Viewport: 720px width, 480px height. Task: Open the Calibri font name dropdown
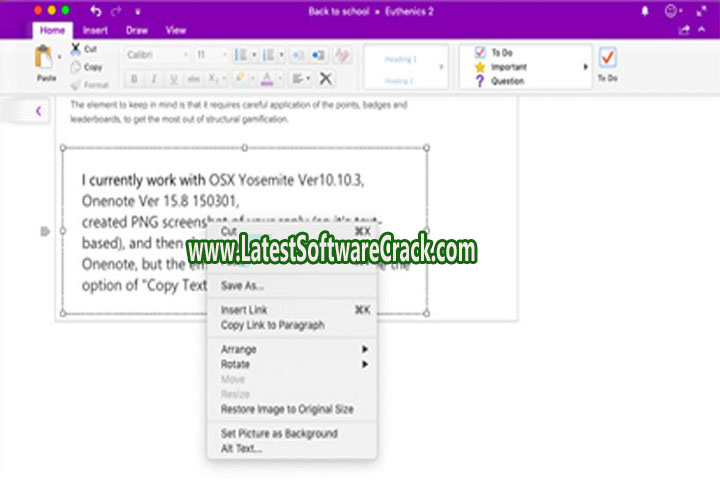tap(155, 55)
